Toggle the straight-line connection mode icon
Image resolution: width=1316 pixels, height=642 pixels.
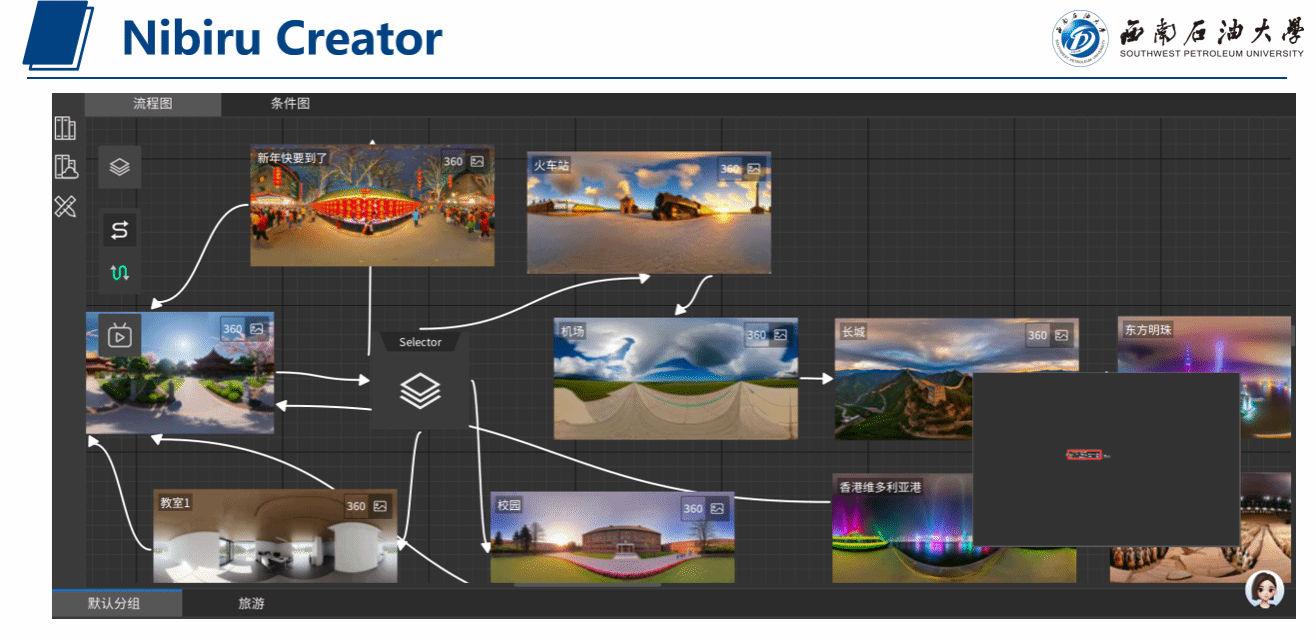[120, 231]
